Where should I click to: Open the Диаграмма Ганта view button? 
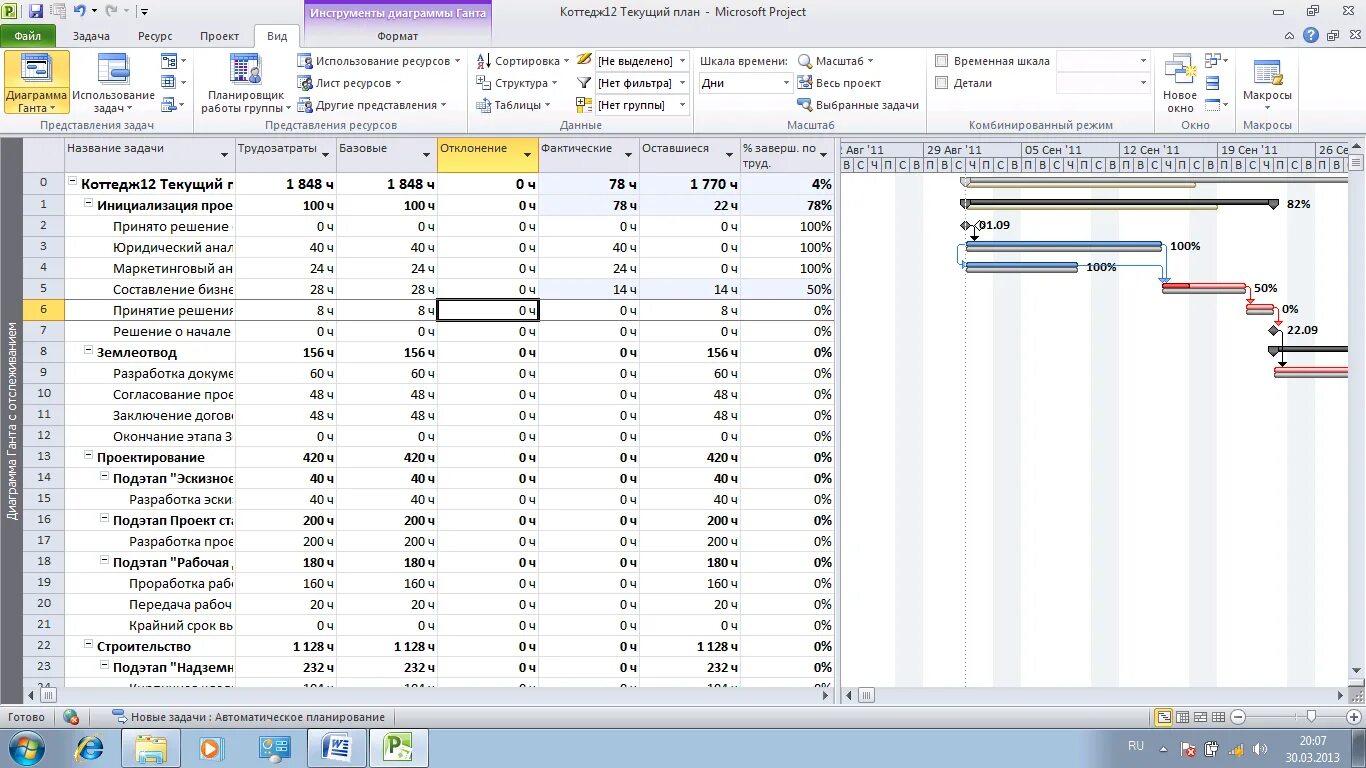(x=36, y=83)
